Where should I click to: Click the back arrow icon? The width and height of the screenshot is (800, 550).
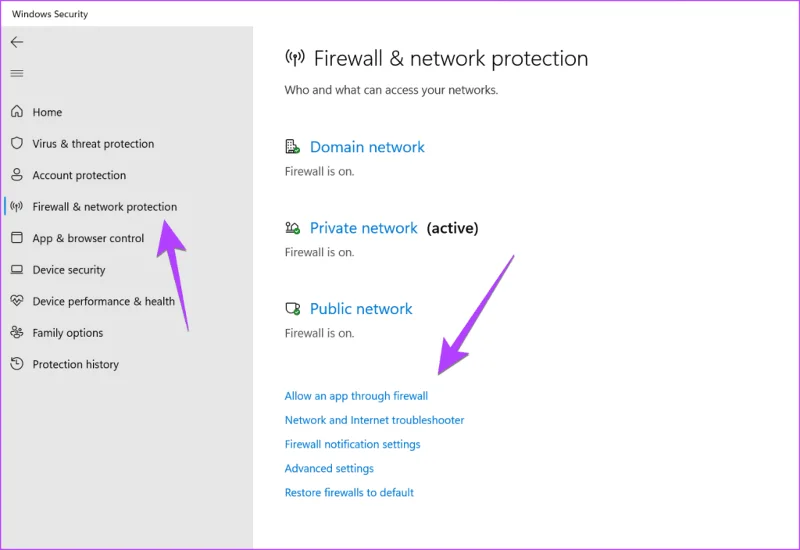click(17, 42)
